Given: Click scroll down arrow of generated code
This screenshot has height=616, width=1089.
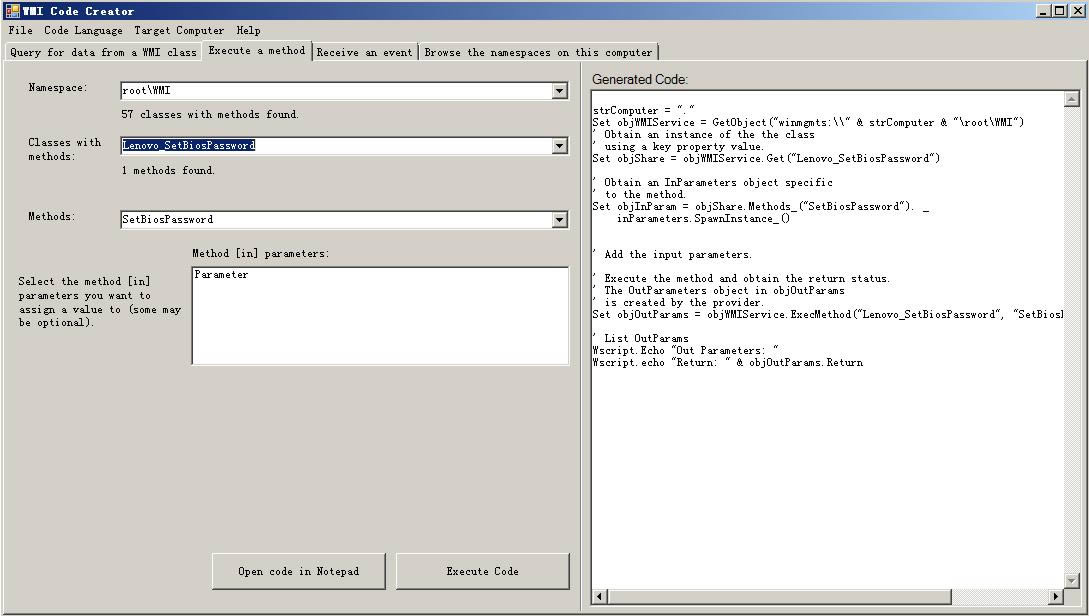Looking at the screenshot, I should 1071,581.
